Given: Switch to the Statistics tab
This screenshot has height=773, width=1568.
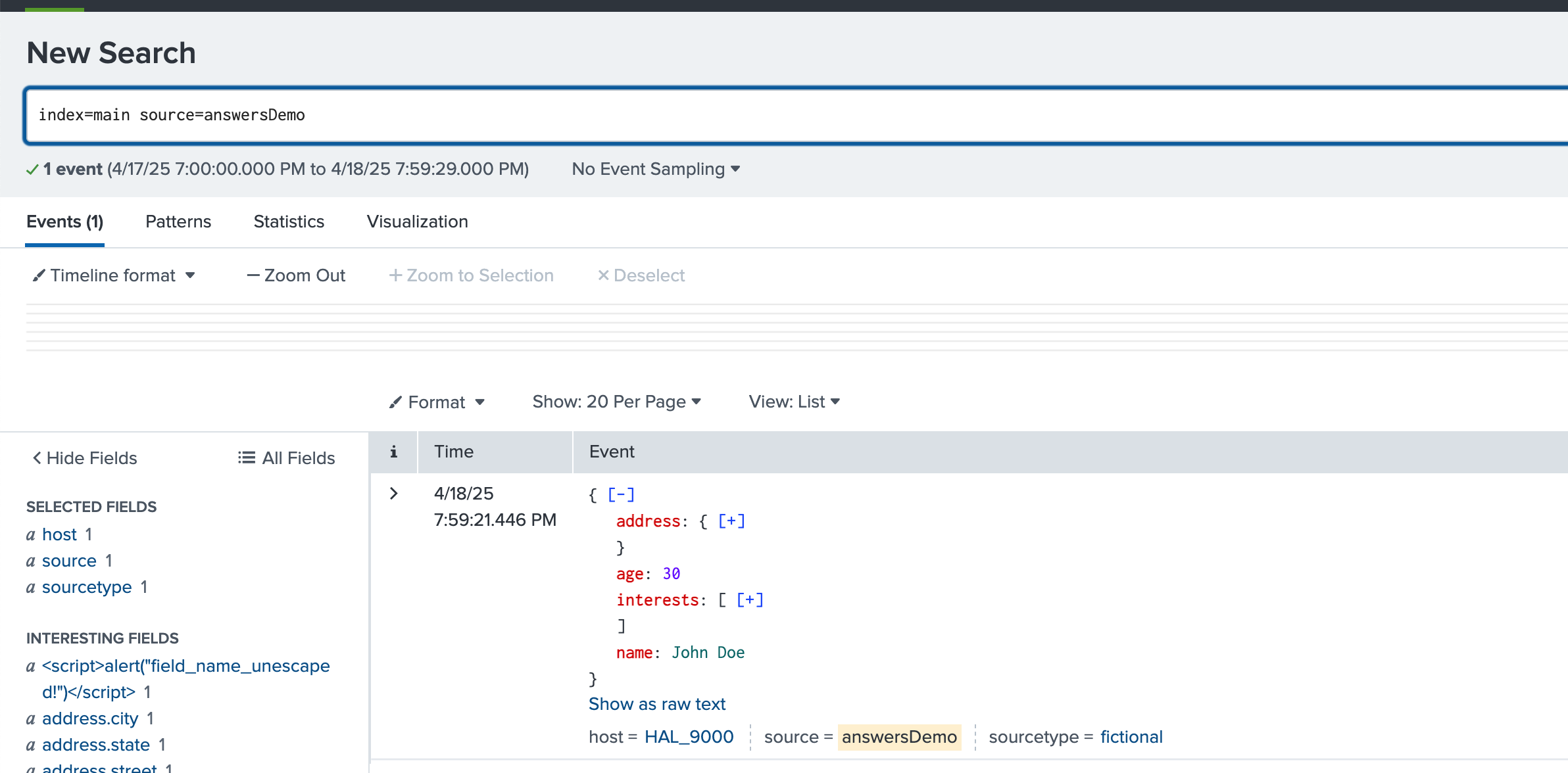Looking at the screenshot, I should pyautogui.click(x=289, y=222).
